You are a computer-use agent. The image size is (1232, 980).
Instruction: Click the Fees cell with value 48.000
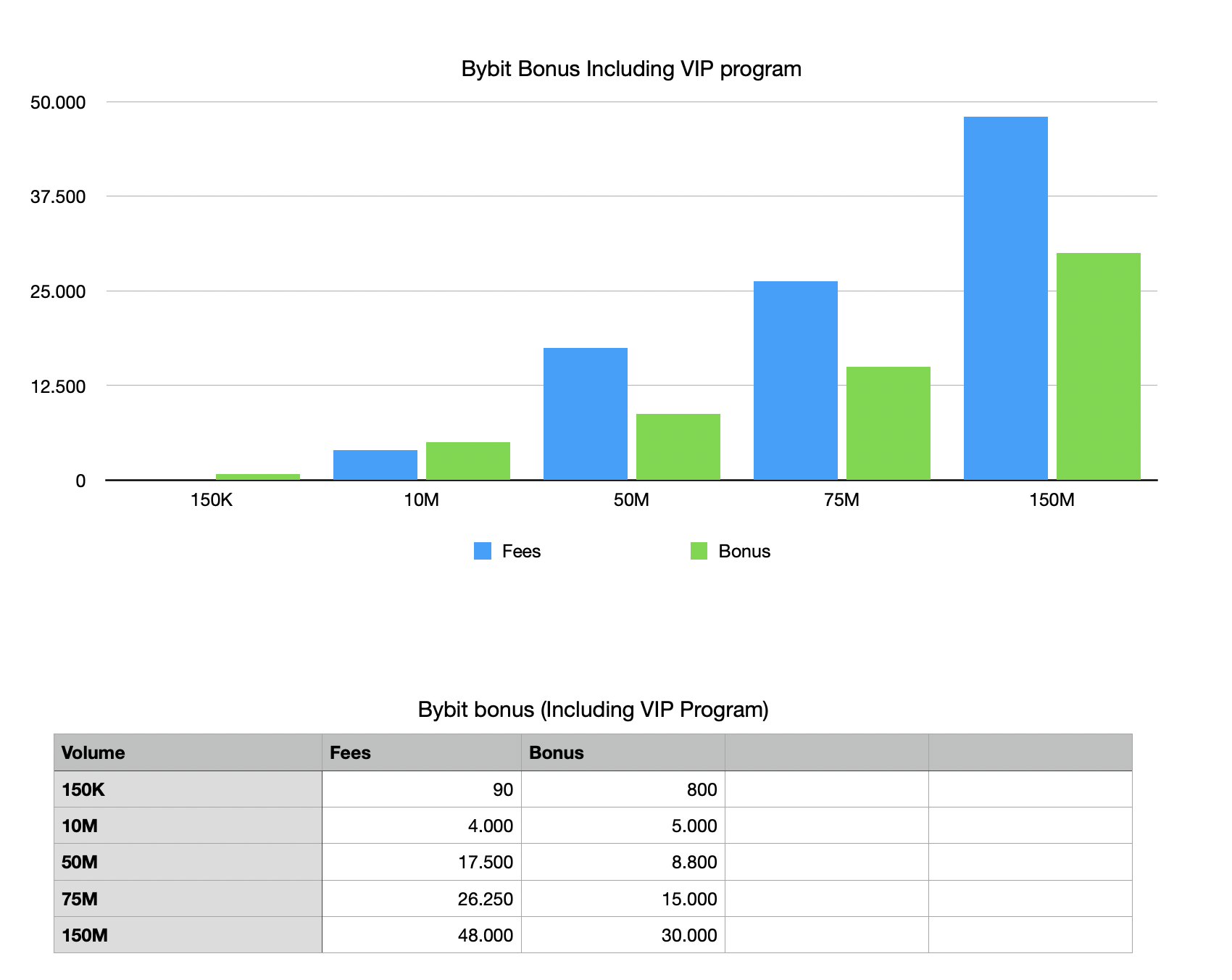click(421, 935)
